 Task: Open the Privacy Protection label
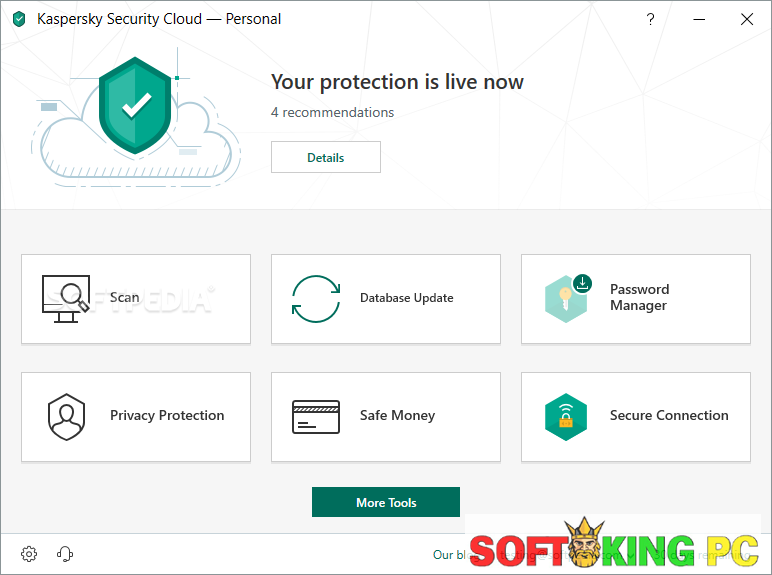coord(167,416)
